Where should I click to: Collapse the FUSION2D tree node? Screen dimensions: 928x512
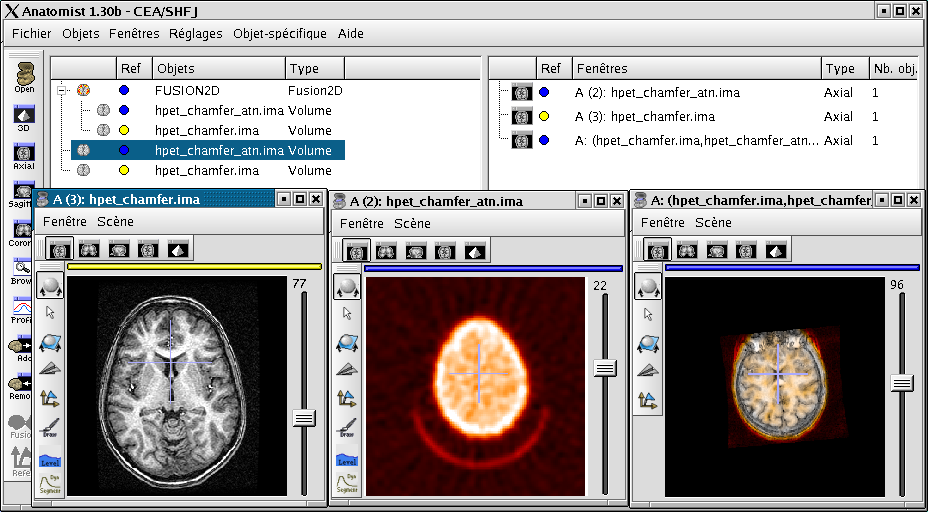[61, 90]
